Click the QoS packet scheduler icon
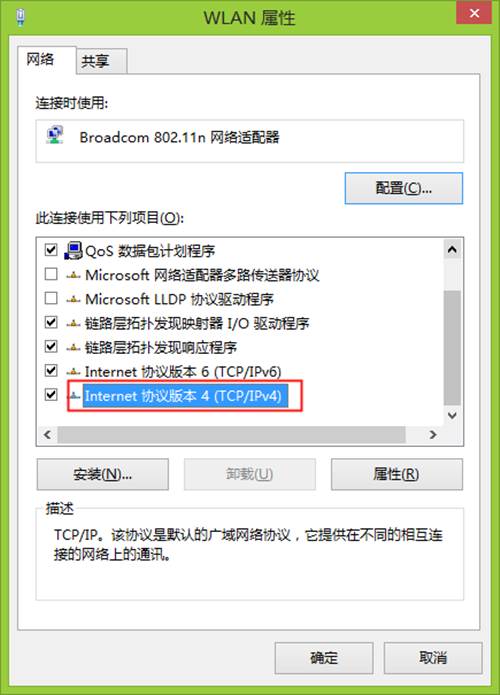The image size is (500, 695). point(74,251)
